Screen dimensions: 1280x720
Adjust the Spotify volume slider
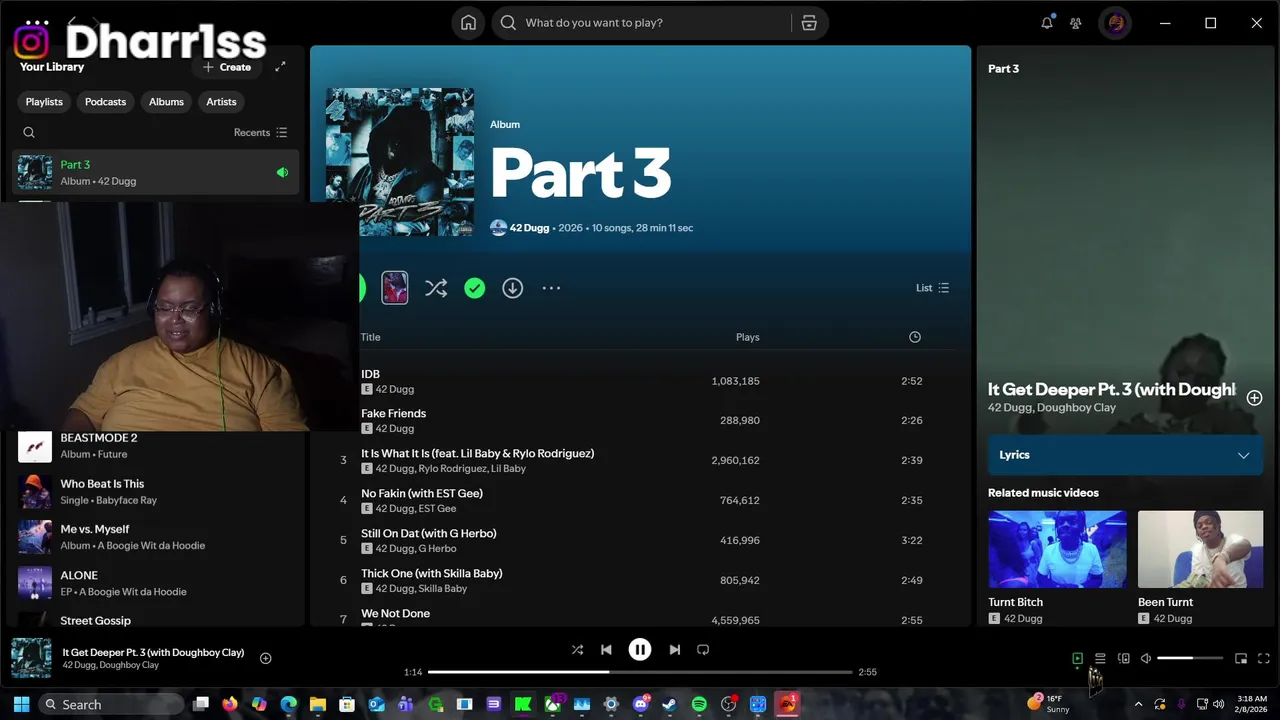coord(1190,658)
